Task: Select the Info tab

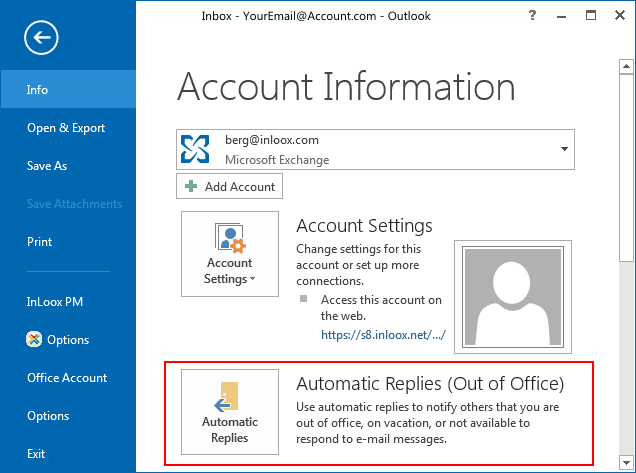Action: [68, 89]
